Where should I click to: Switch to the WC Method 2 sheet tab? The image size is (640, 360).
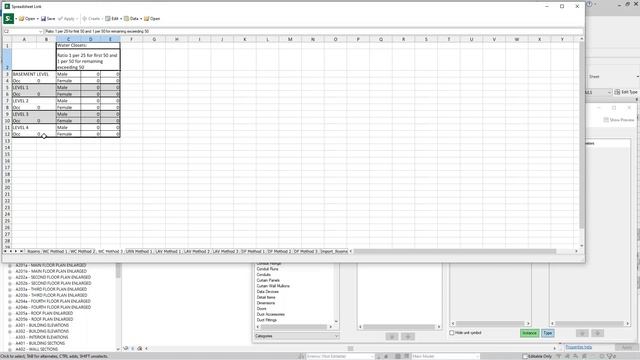point(82,251)
